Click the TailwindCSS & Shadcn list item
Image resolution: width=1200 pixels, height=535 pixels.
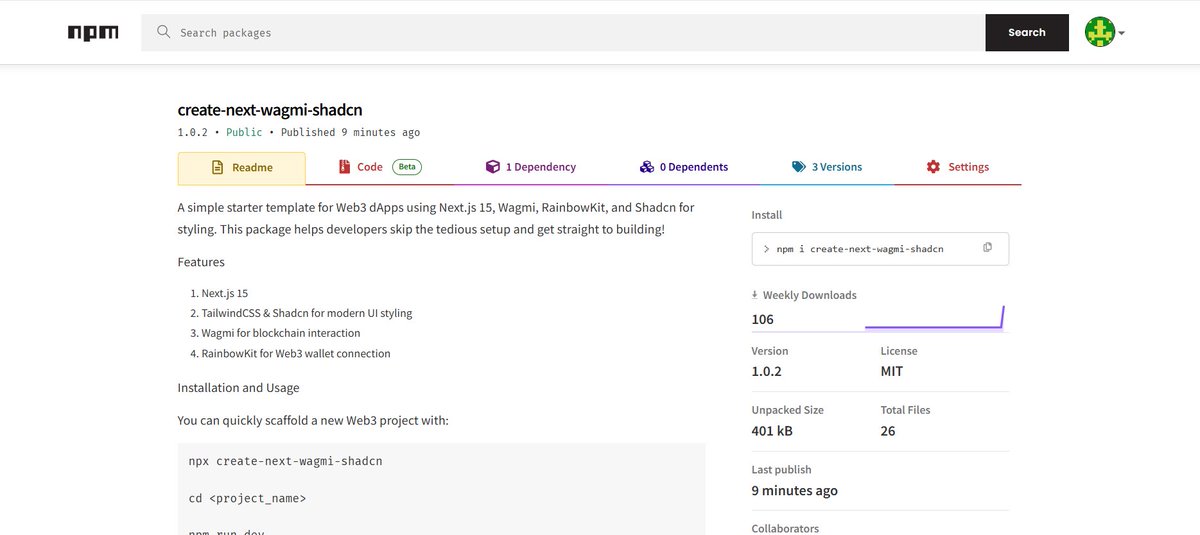(307, 313)
